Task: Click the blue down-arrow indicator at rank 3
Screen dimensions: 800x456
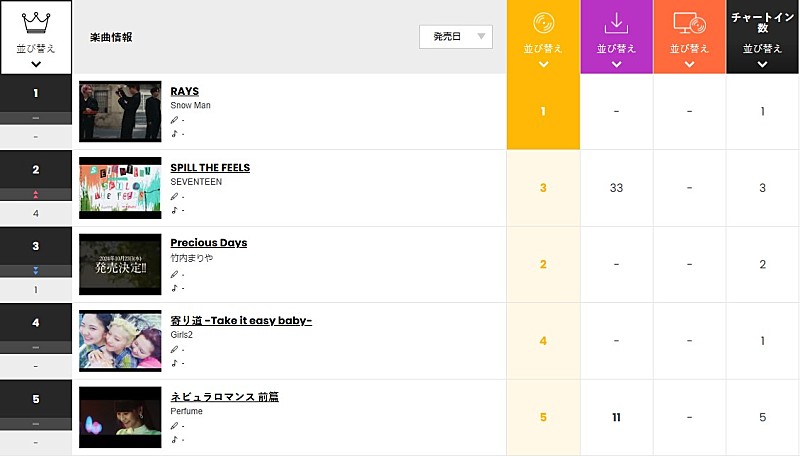Action: (x=36, y=270)
